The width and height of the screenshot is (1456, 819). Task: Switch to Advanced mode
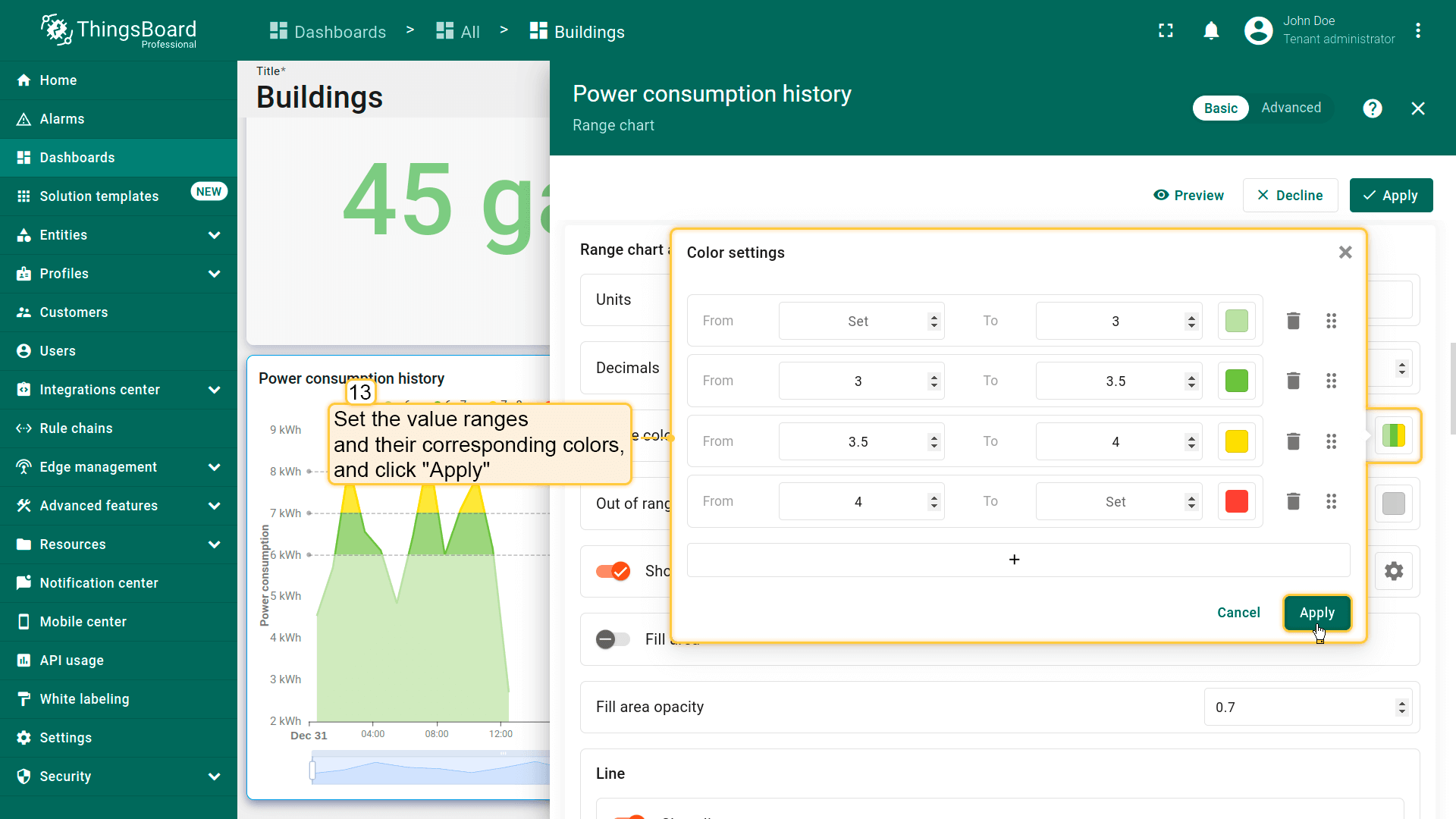point(1291,108)
